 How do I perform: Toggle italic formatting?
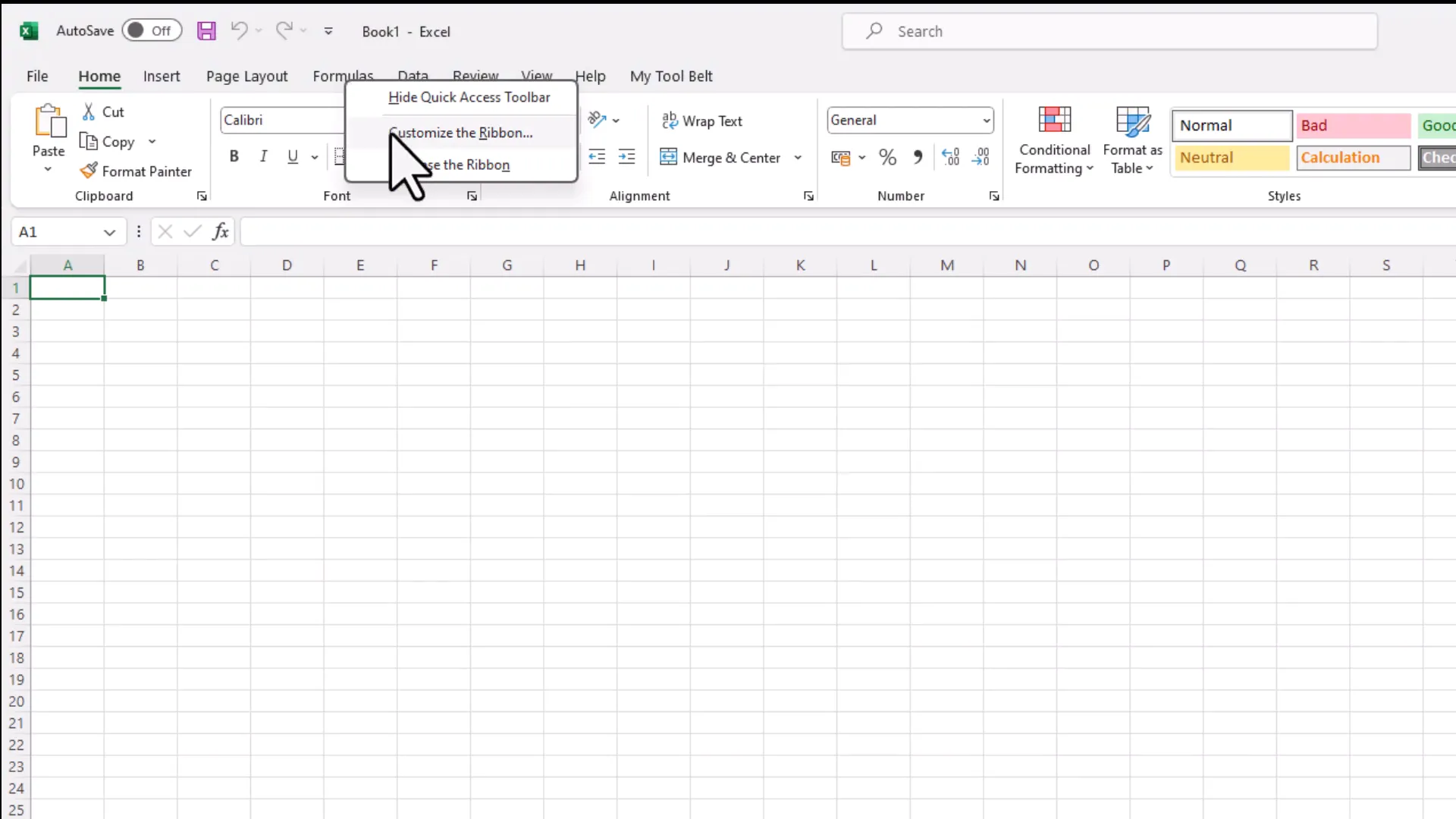263,156
